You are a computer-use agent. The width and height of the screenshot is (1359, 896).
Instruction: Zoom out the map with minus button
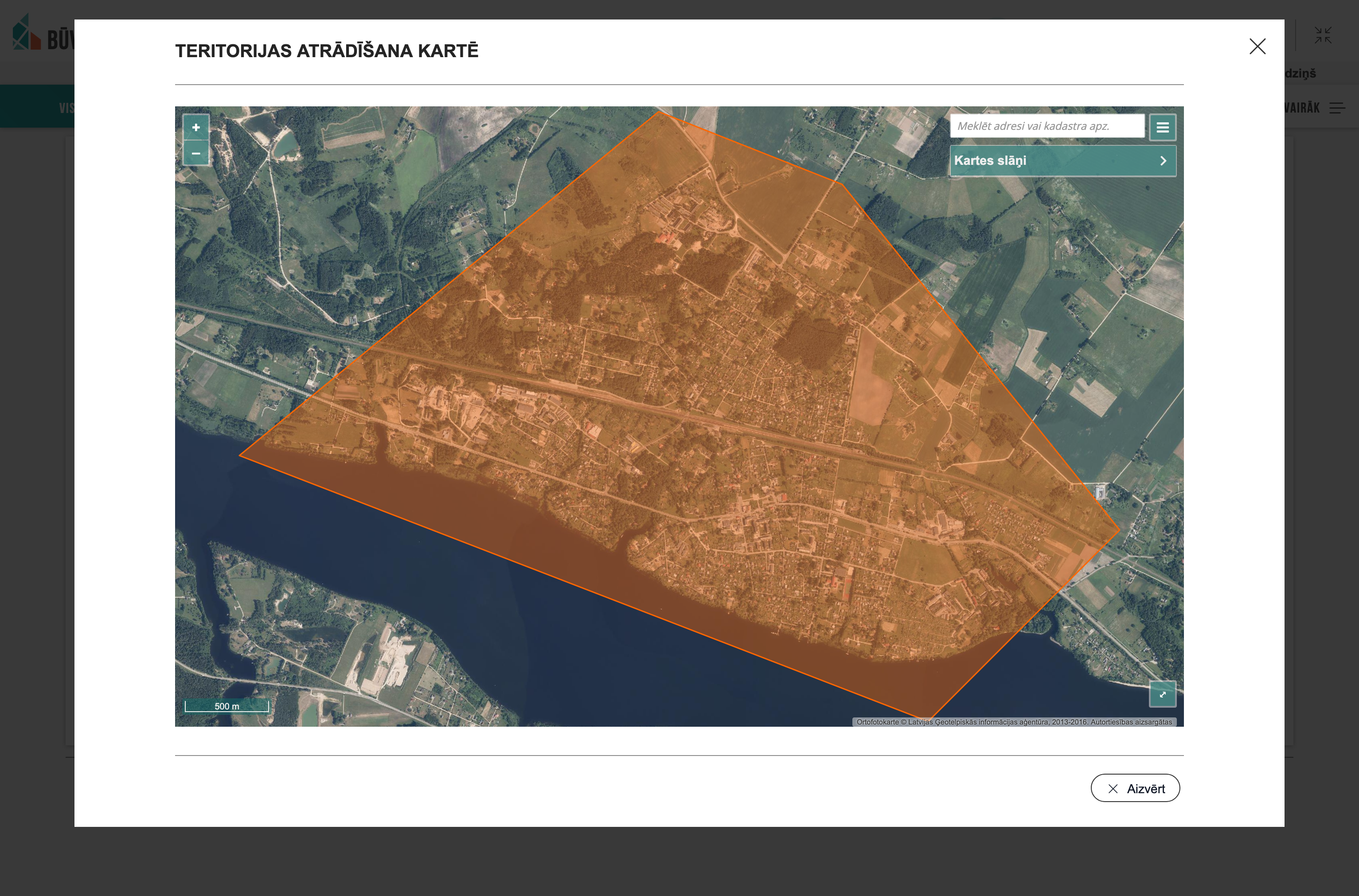point(195,153)
